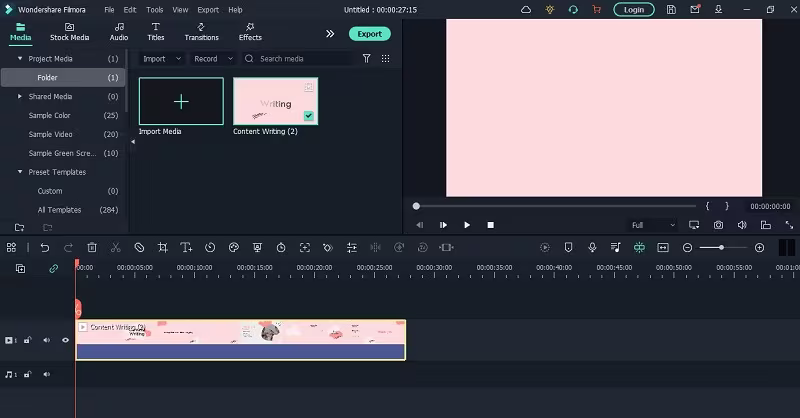This screenshot has width=800, height=418.
Task: Select Sample Video in the library
Action: pos(51,134)
